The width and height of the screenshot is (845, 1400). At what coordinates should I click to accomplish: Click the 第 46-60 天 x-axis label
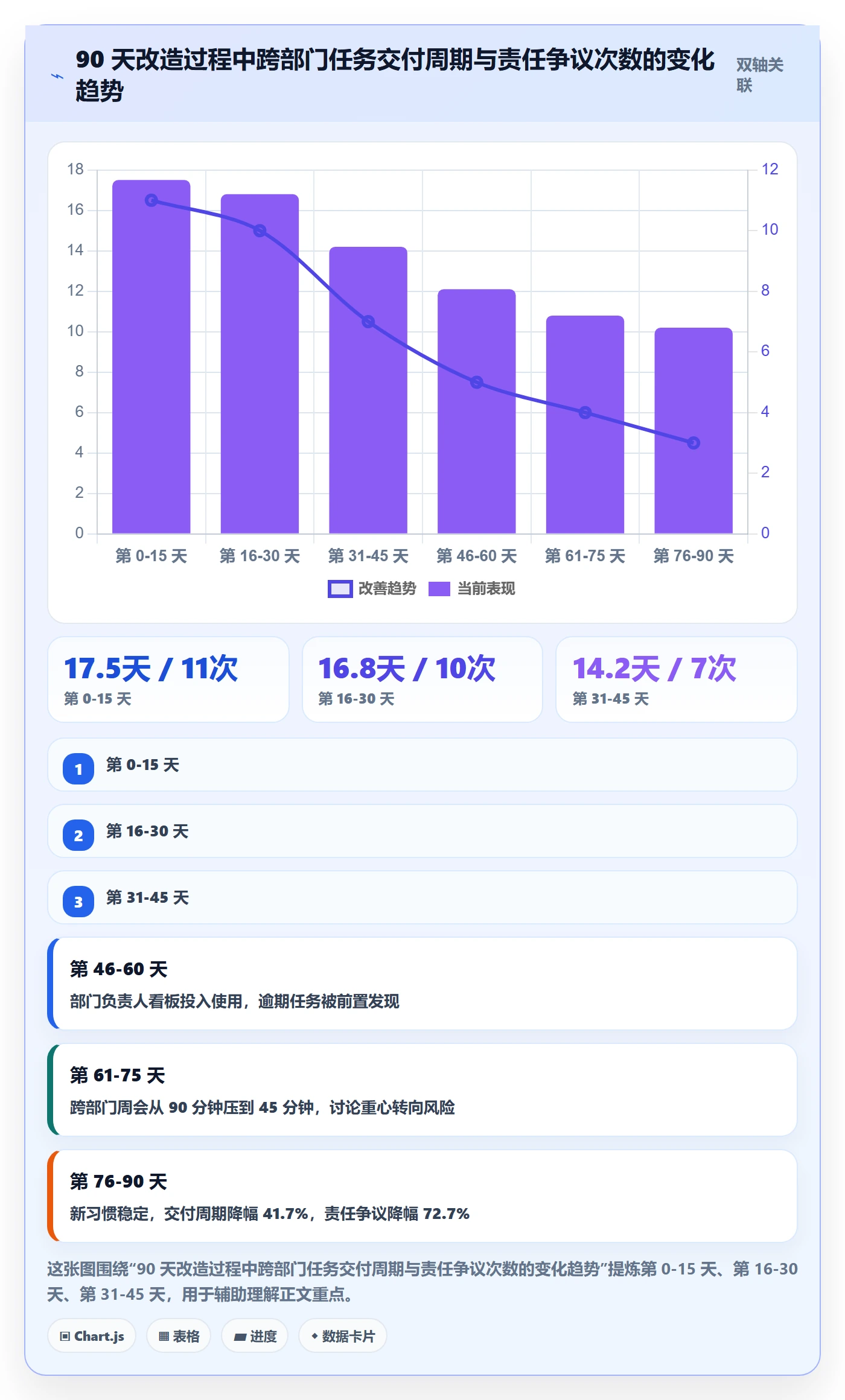click(477, 556)
